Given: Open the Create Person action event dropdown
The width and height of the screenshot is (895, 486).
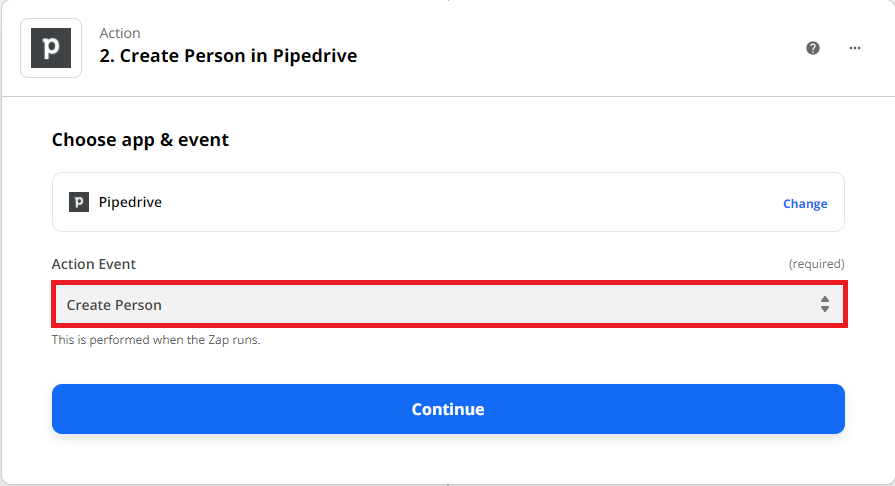Looking at the screenshot, I should coord(449,304).
